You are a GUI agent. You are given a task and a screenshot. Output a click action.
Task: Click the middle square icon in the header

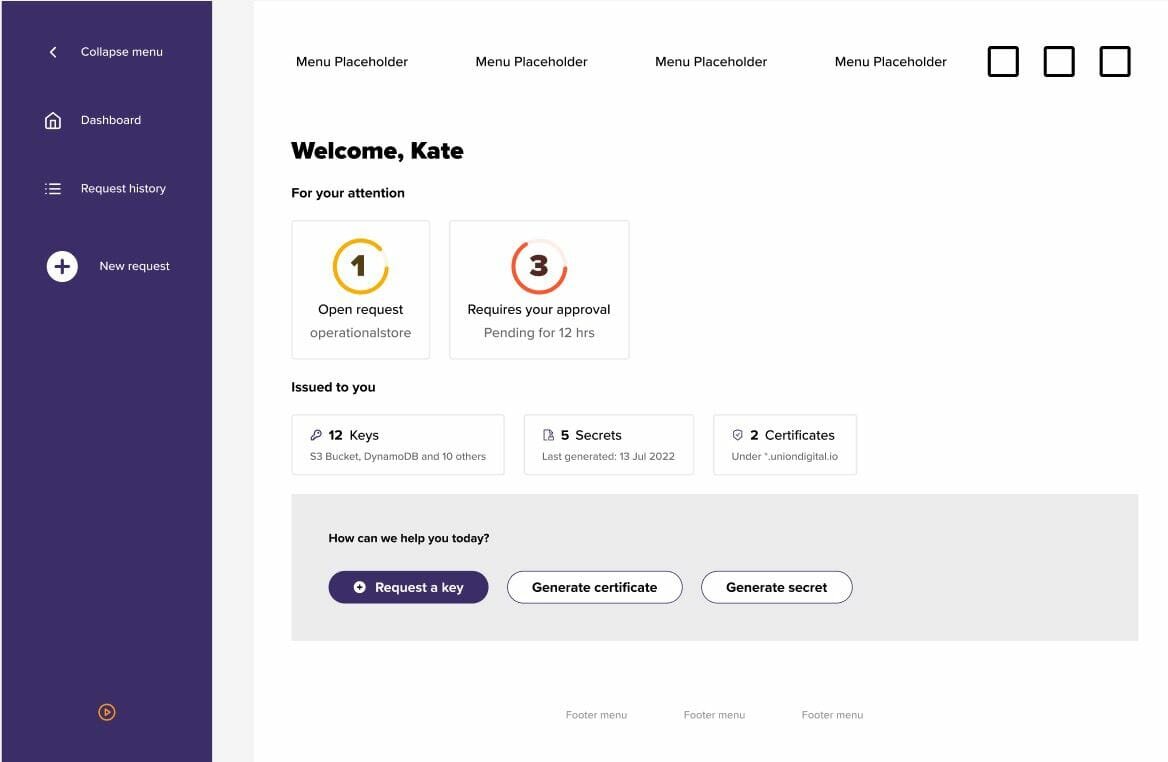point(1058,61)
